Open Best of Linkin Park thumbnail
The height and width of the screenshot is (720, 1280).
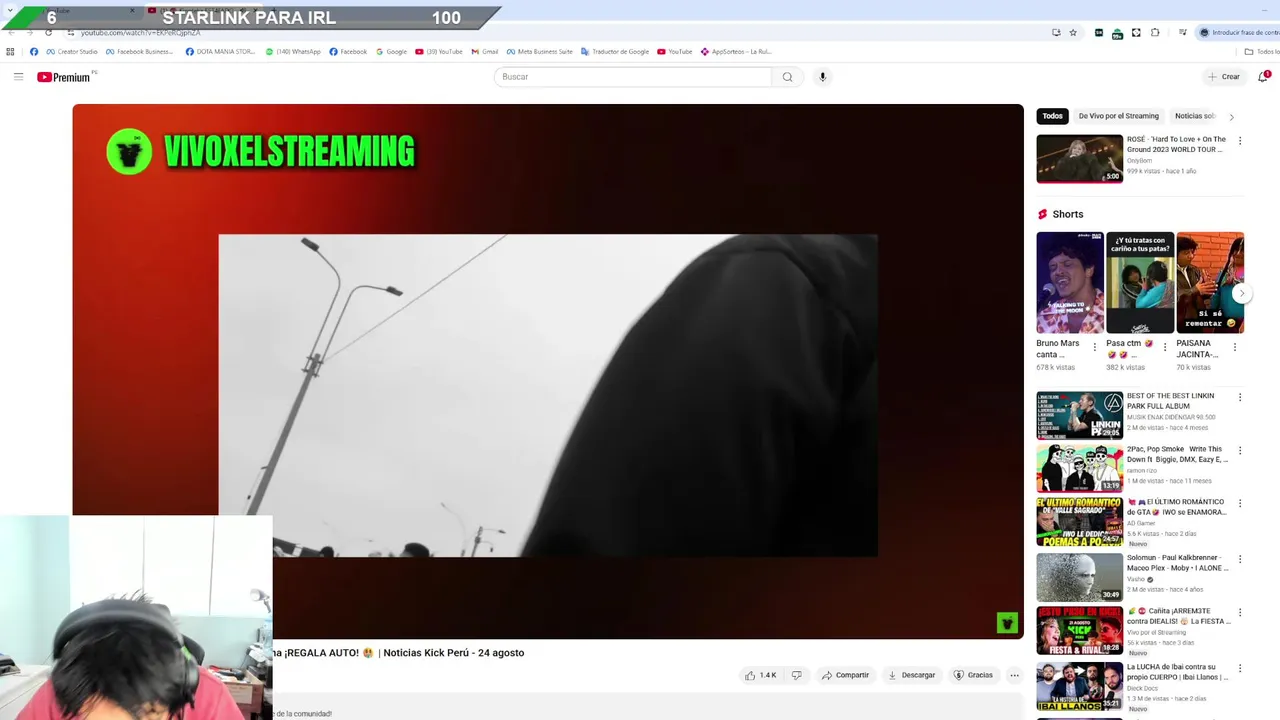[1080, 415]
